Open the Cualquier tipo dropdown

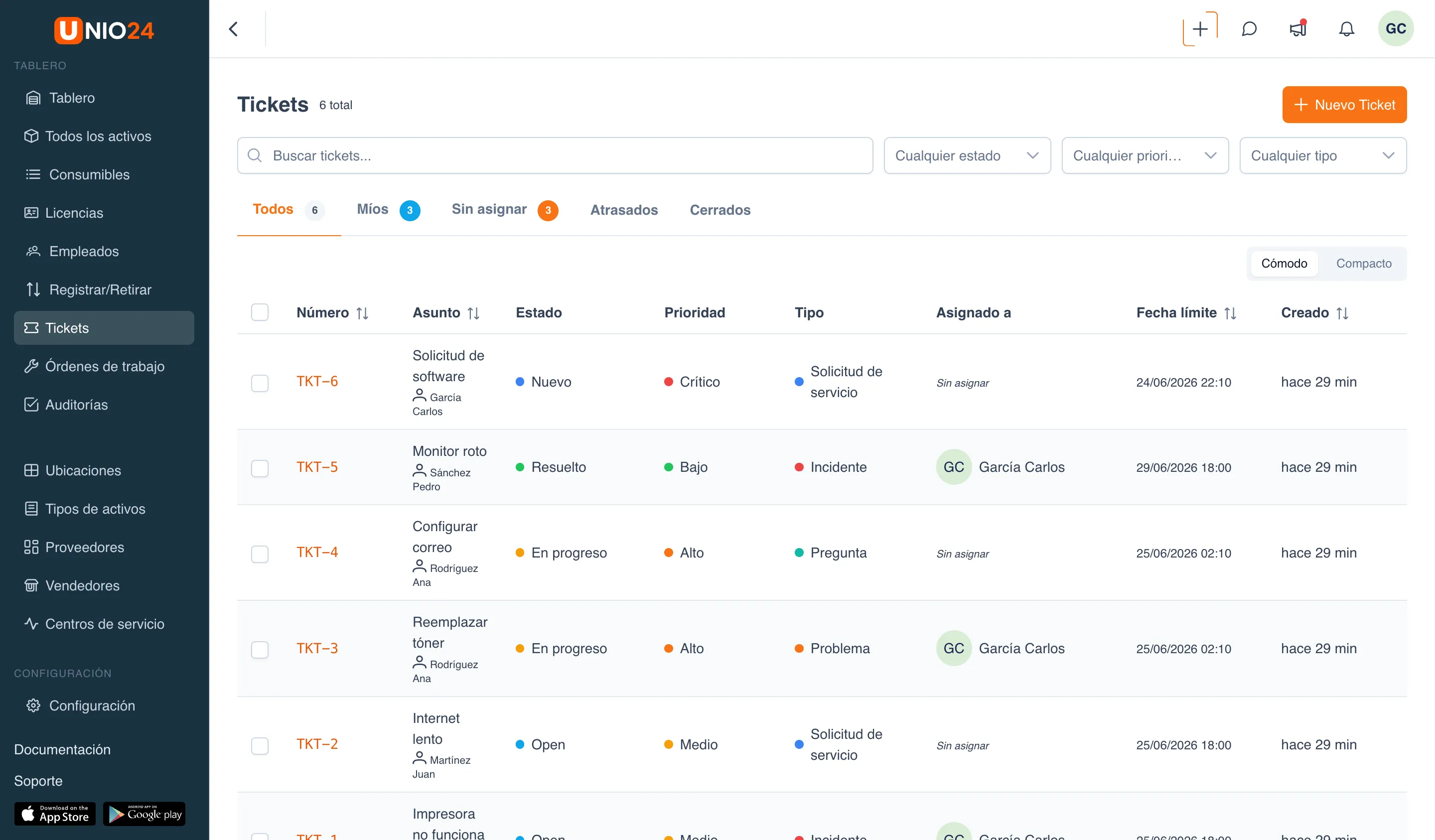click(1323, 155)
